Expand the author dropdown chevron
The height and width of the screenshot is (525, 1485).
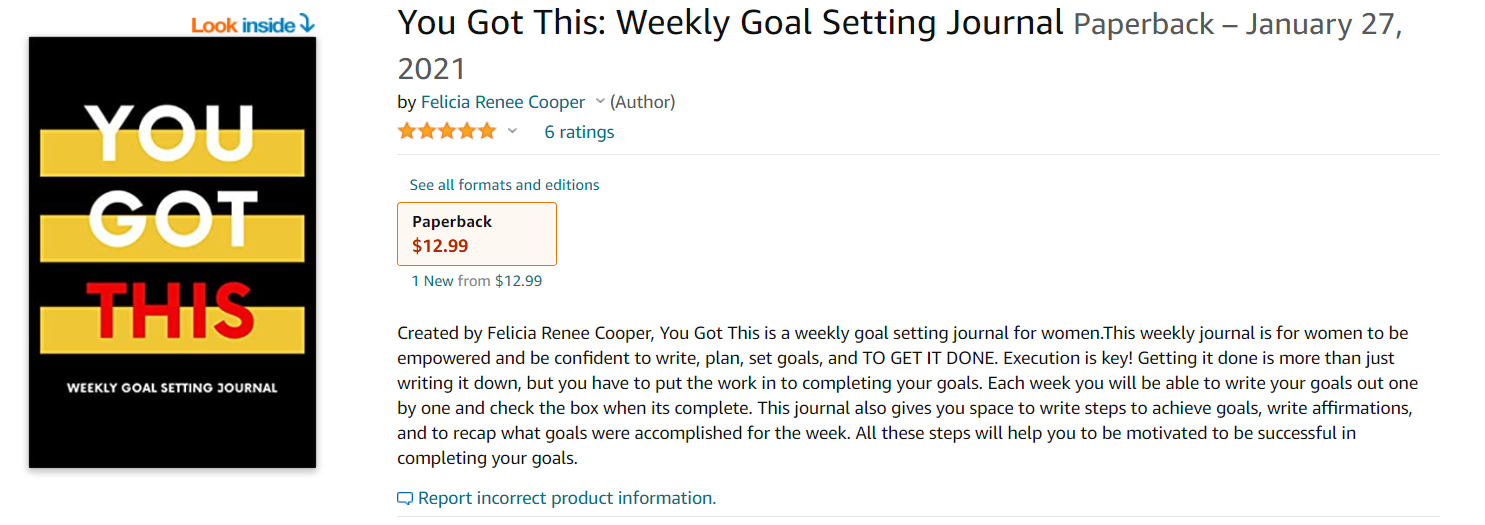pos(600,101)
